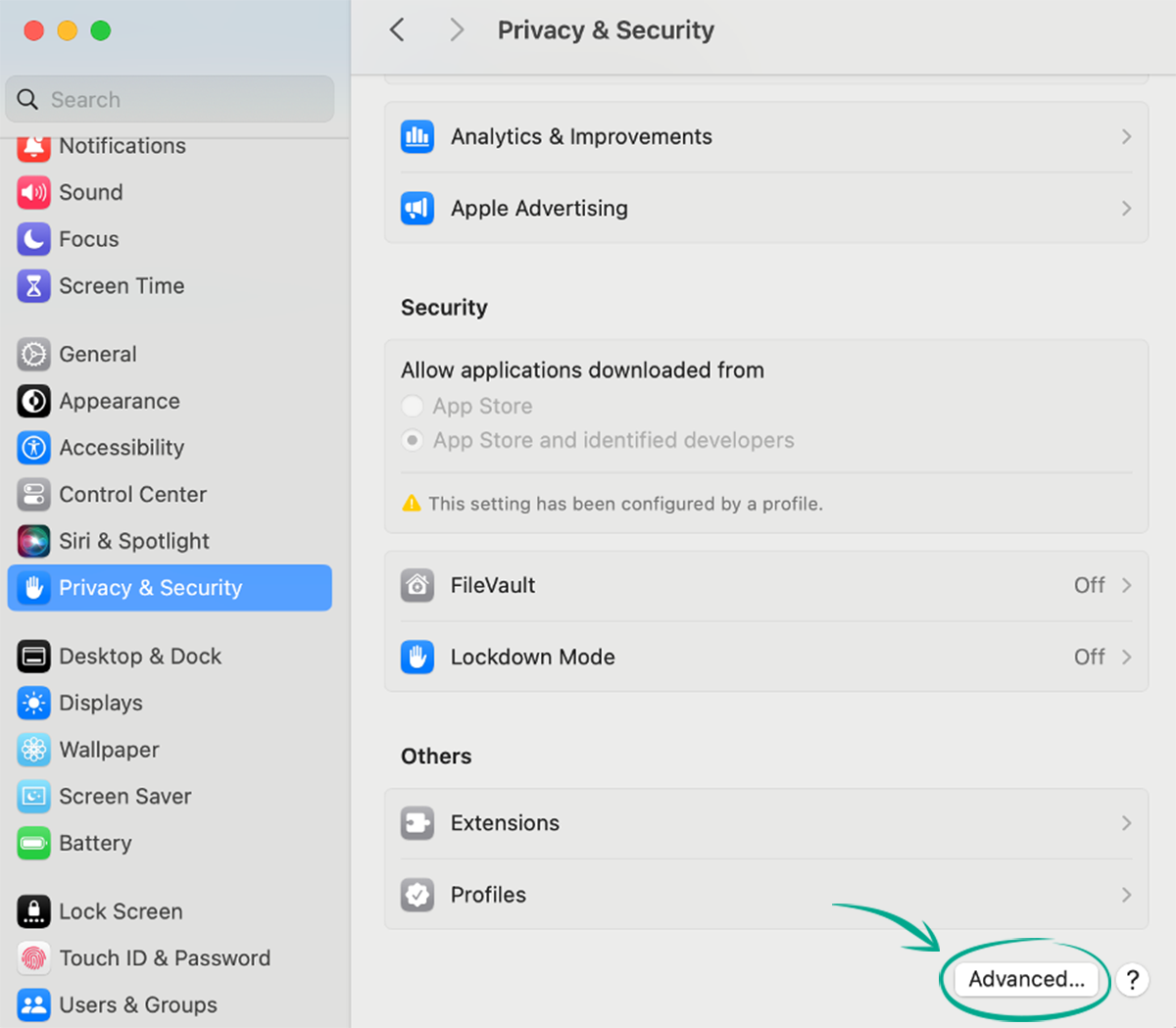Click the Lockdown Mode Off value
The height and width of the screenshot is (1028, 1176).
(1089, 657)
